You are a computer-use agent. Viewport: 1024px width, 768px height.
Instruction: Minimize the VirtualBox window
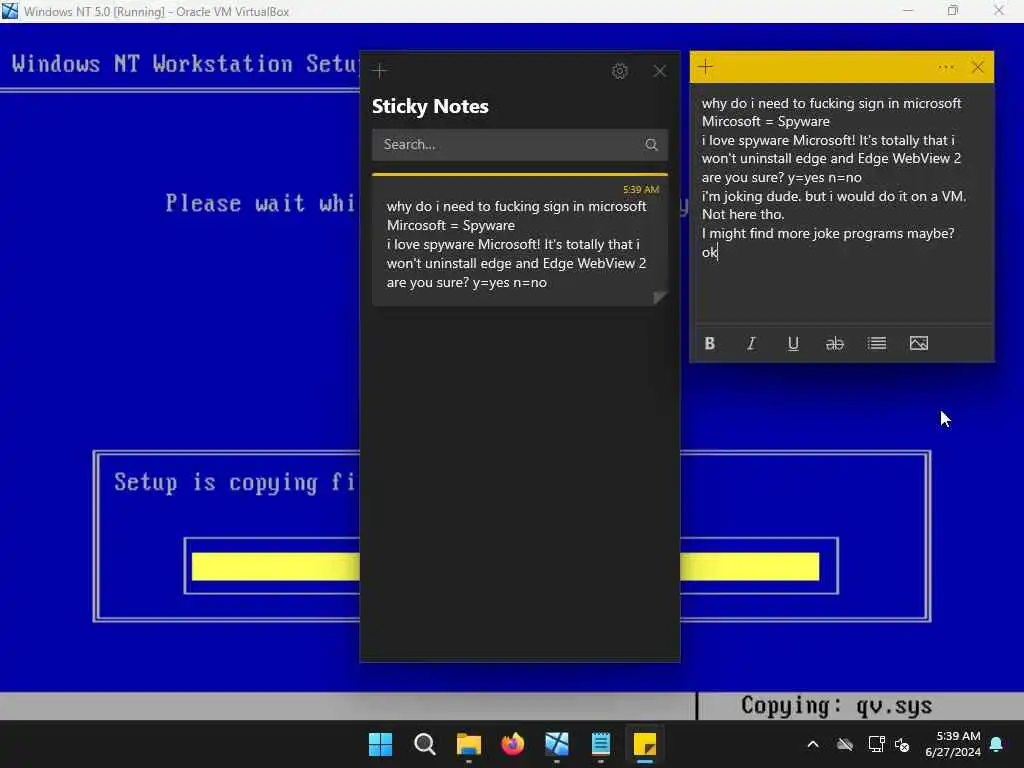908,11
